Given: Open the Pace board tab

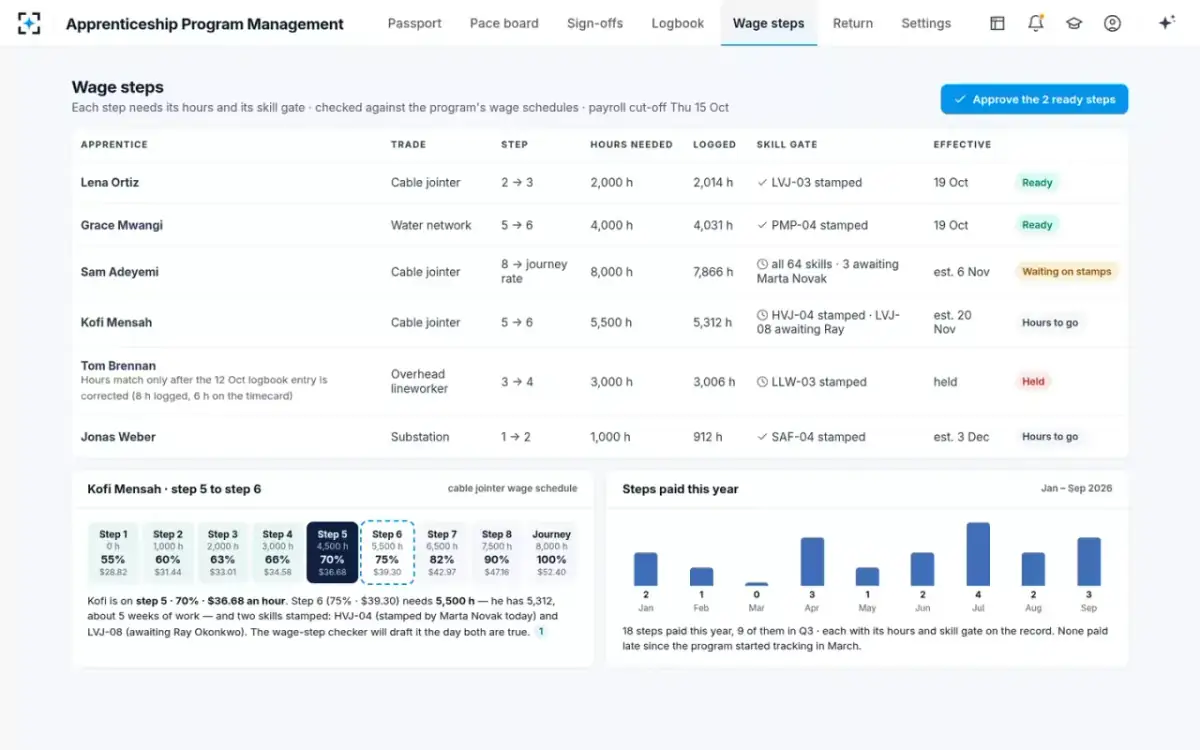Looking at the screenshot, I should (504, 23).
